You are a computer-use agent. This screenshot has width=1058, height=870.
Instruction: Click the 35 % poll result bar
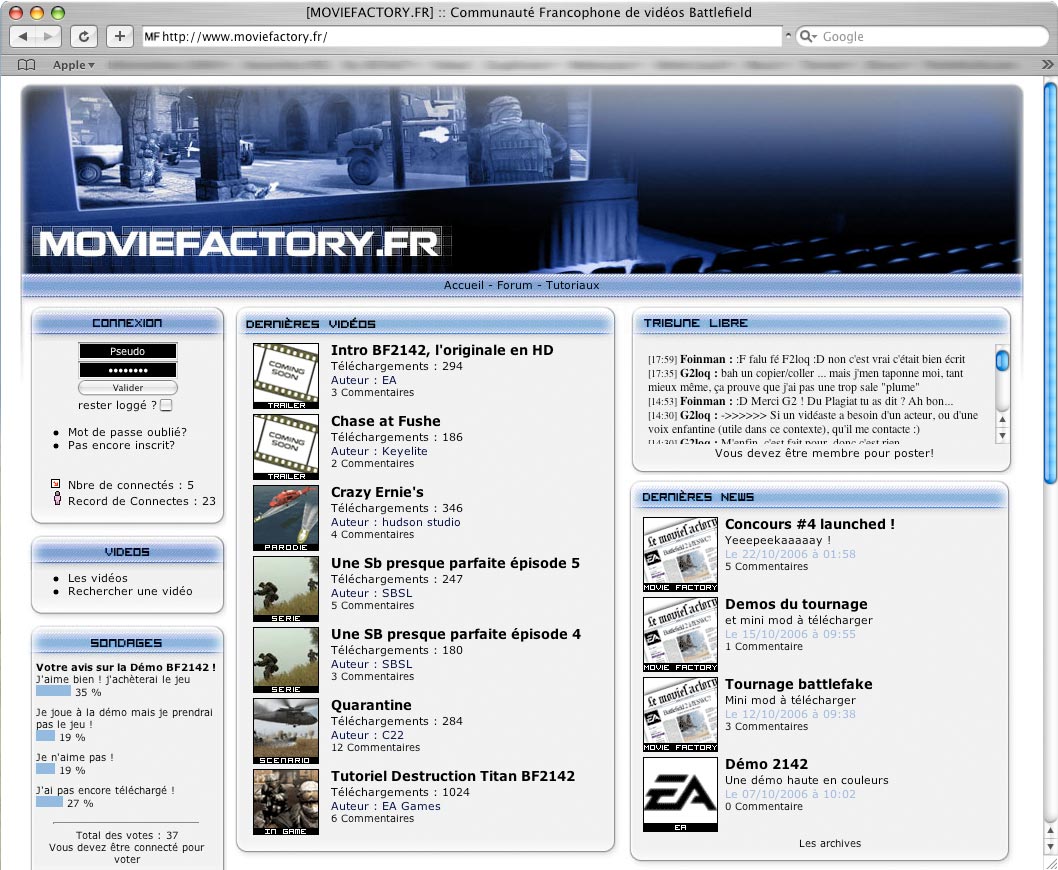[53, 691]
